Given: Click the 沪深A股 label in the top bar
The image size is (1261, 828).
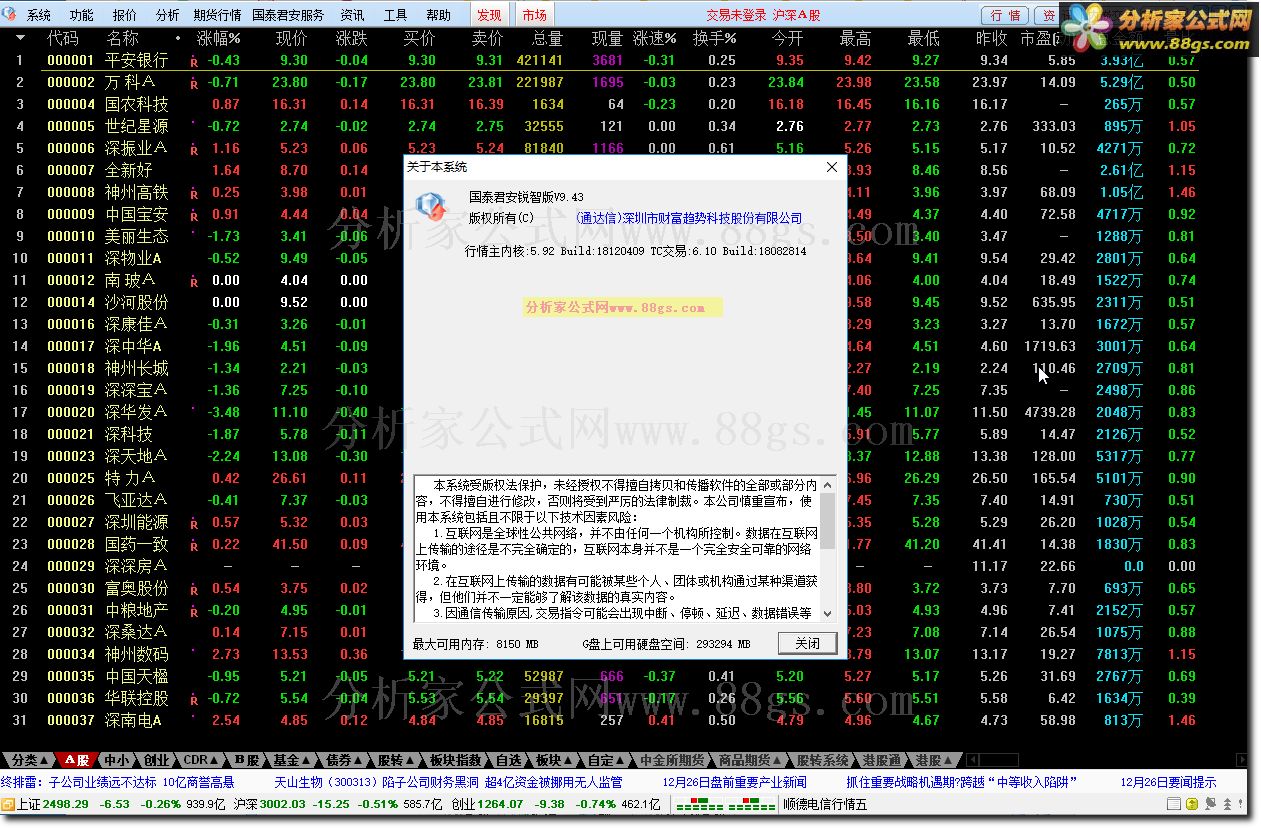Looking at the screenshot, I should click(797, 15).
